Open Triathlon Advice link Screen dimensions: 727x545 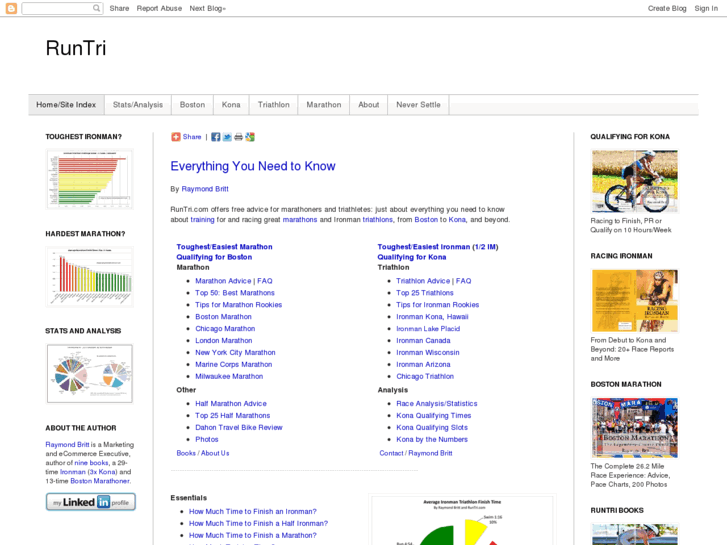tap(423, 281)
